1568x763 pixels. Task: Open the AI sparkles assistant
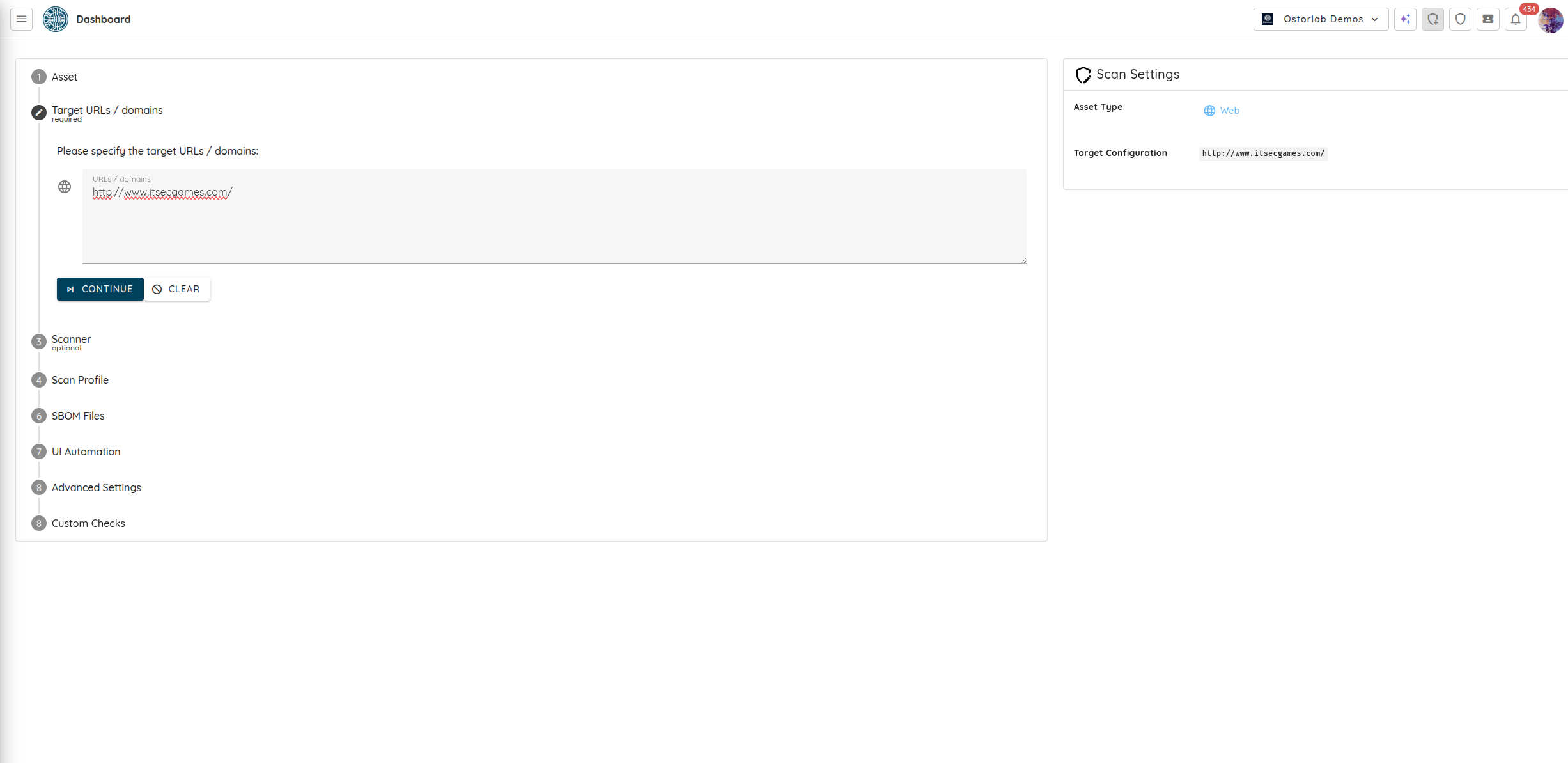(x=1405, y=19)
